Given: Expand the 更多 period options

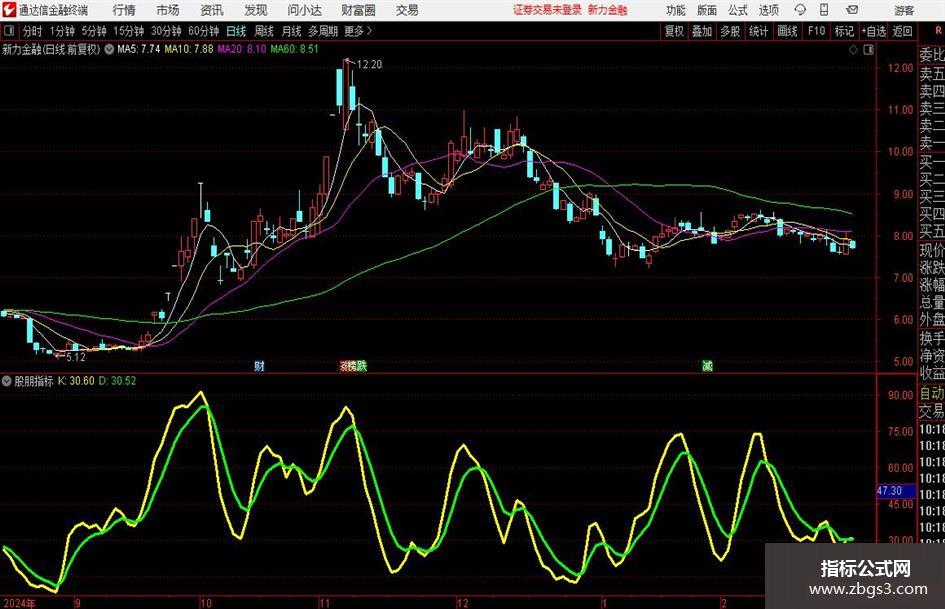Looking at the screenshot, I should pyautogui.click(x=358, y=31).
